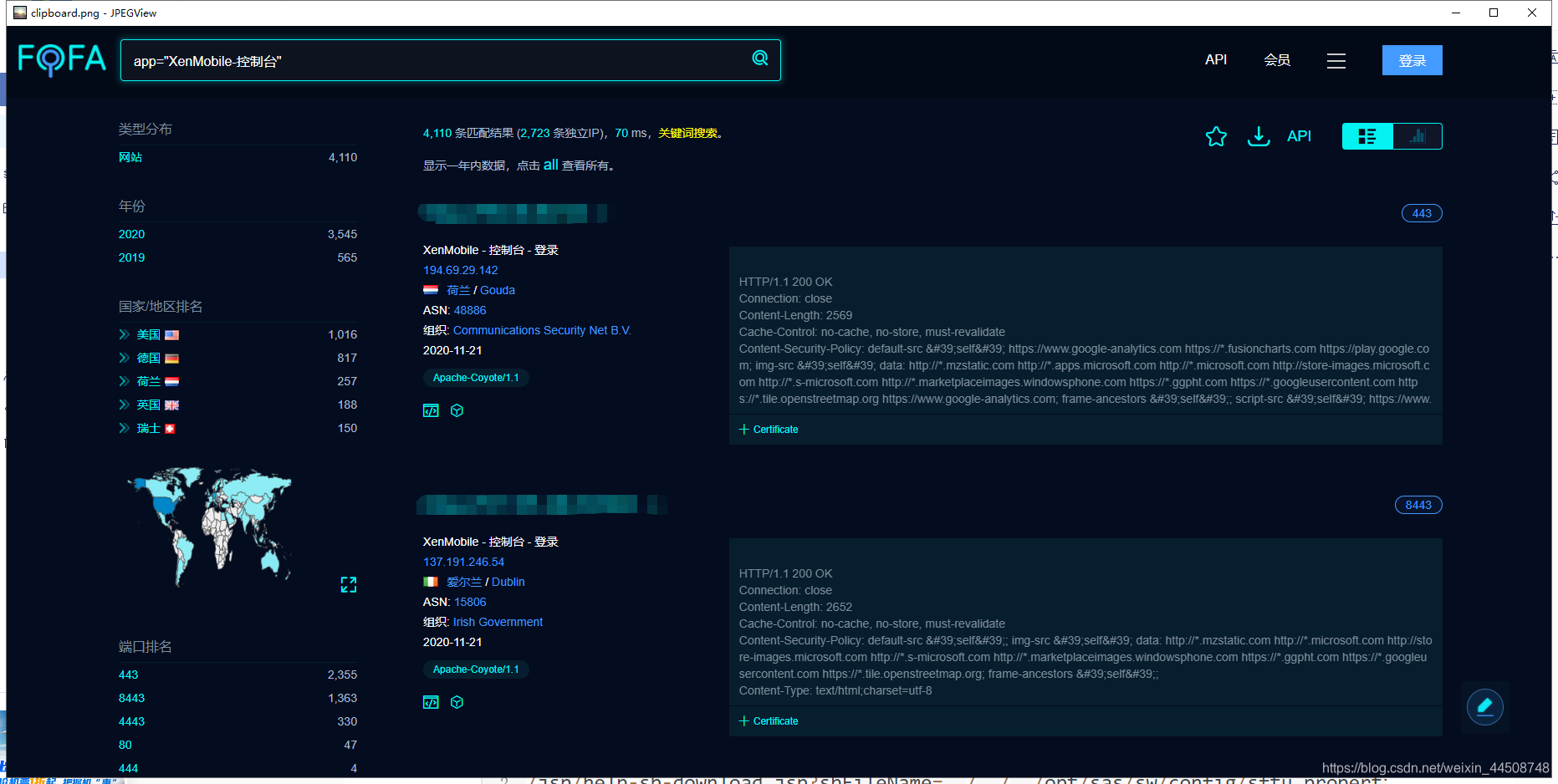Click 爱尔兰 country link in second result
The image size is (1558, 784).
(x=464, y=582)
